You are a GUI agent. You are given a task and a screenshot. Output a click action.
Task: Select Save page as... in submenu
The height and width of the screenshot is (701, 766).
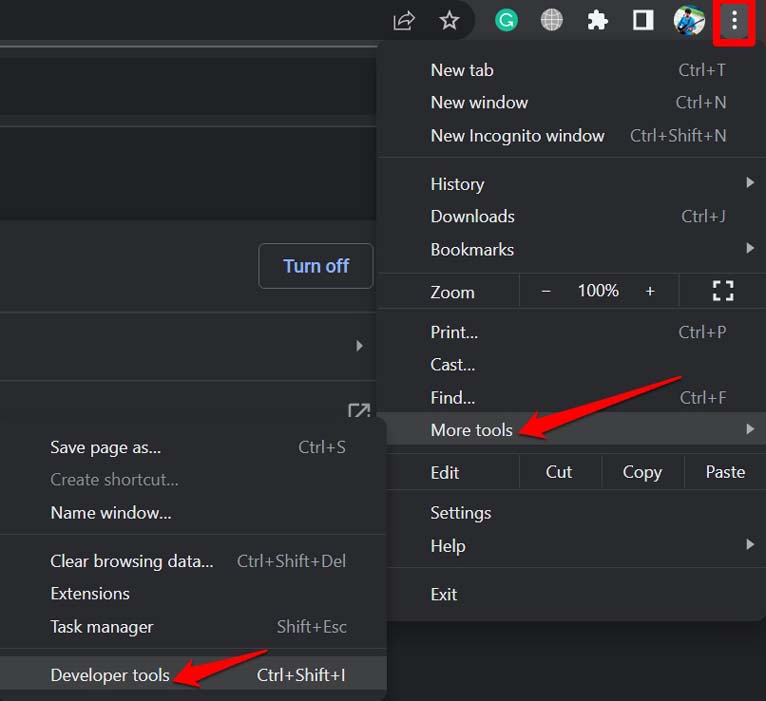tap(193, 447)
